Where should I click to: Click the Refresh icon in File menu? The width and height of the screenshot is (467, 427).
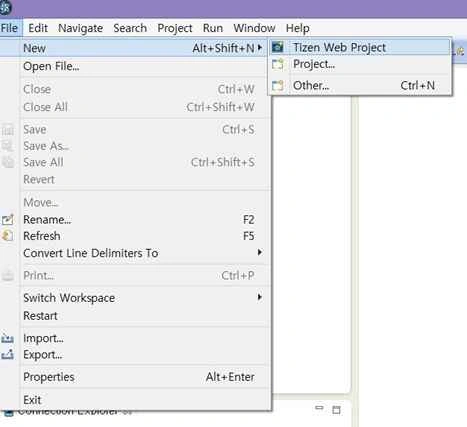tap(8, 236)
